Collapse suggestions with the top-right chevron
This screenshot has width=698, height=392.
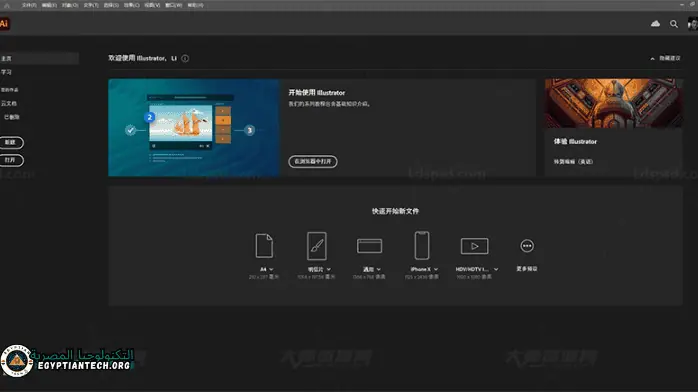point(652,59)
